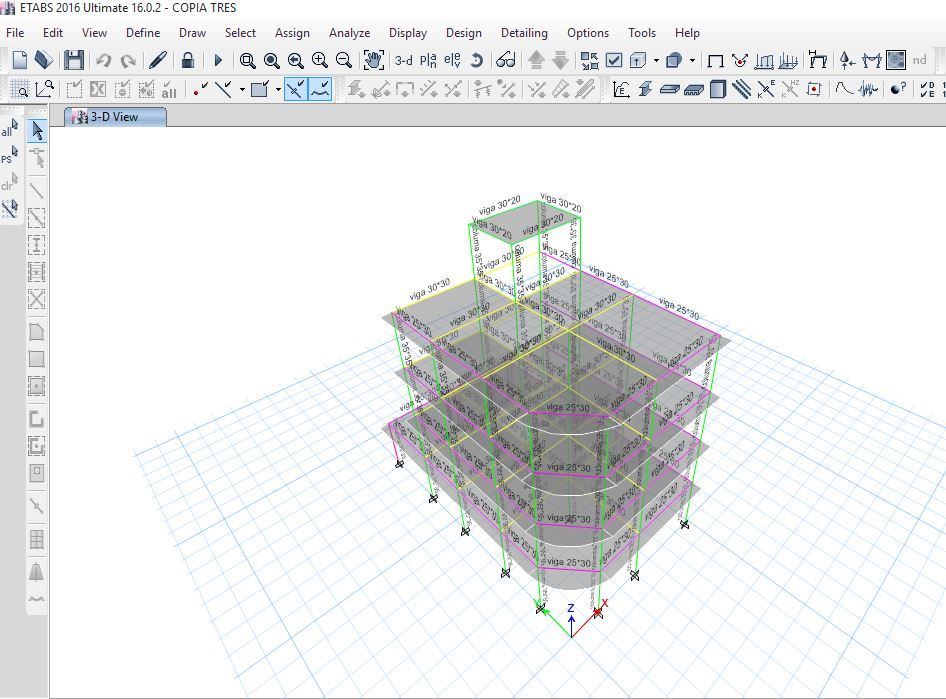Open the Analyze menu
The image size is (946, 699).
coord(349,33)
